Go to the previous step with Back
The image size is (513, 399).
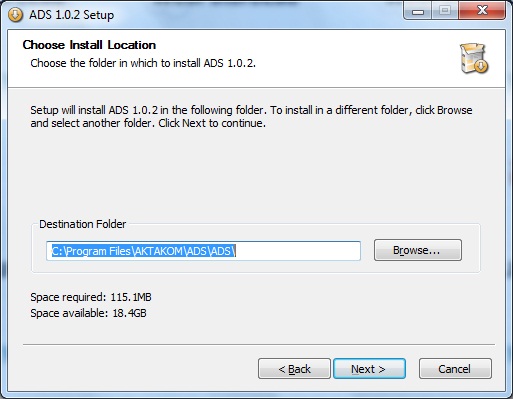coord(294,369)
